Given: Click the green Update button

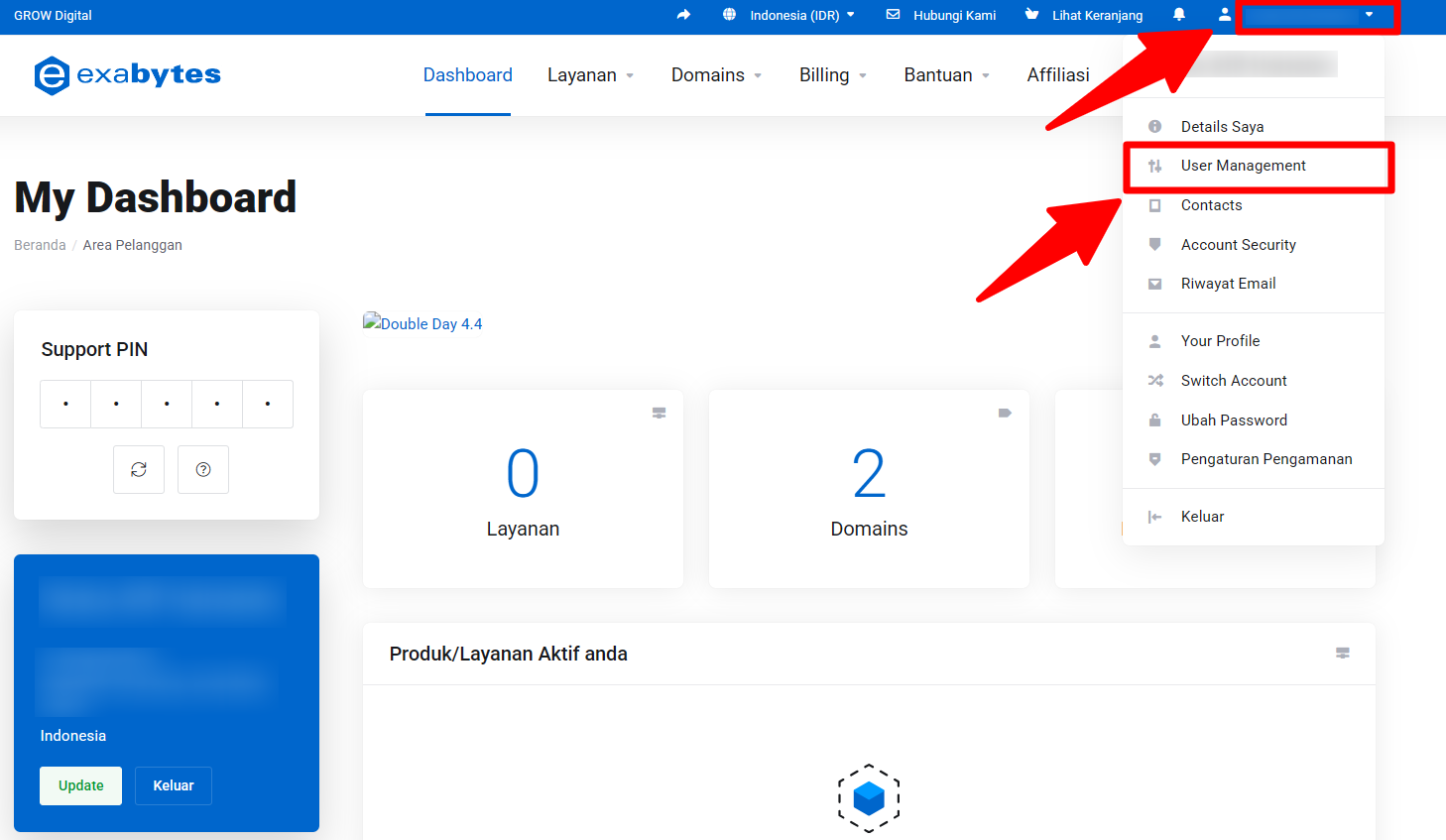Looking at the screenshot, I should (x=80, y=785).
